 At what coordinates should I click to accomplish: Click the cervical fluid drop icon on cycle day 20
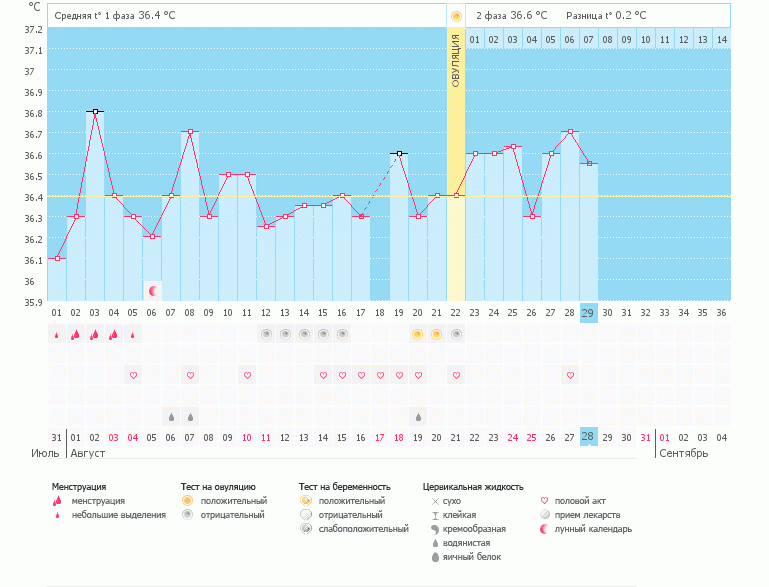point(418,416)
